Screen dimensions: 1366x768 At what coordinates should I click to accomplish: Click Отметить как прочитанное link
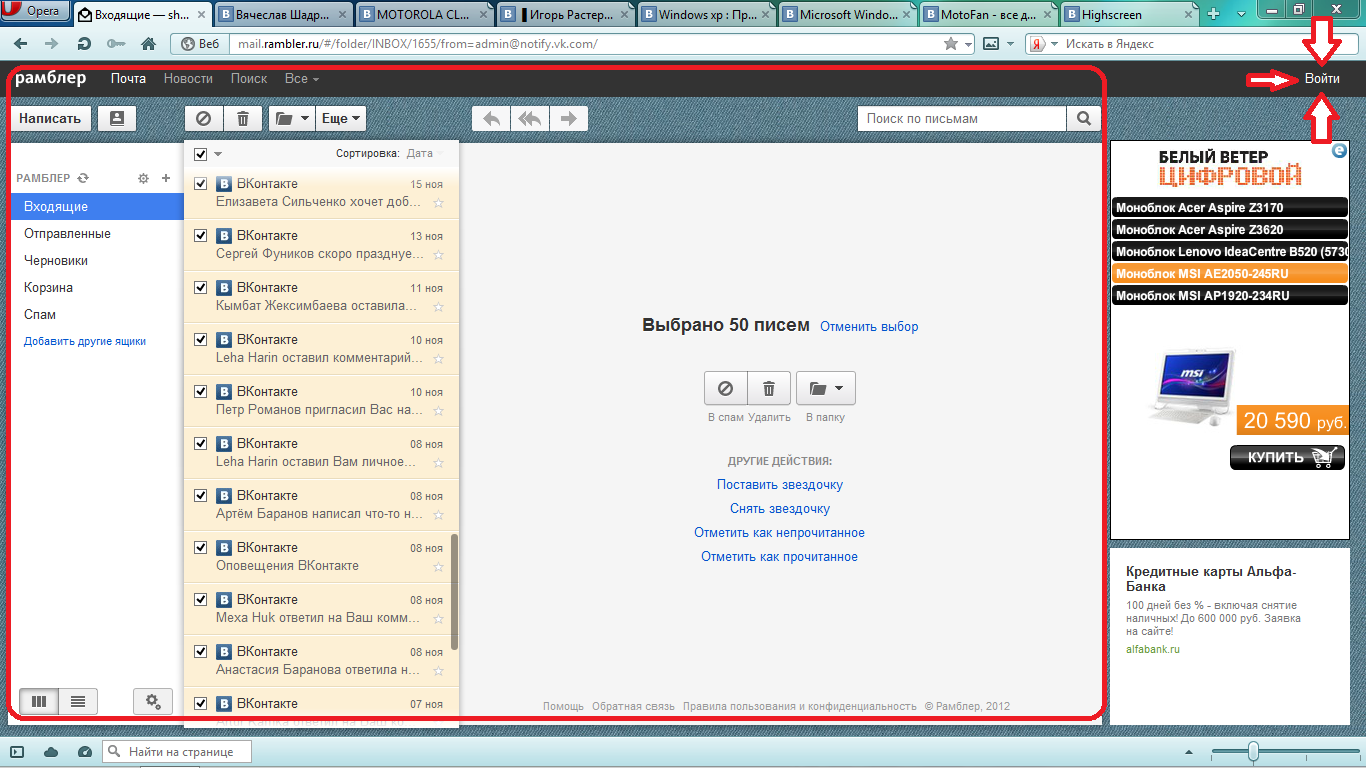pos(779,556)
